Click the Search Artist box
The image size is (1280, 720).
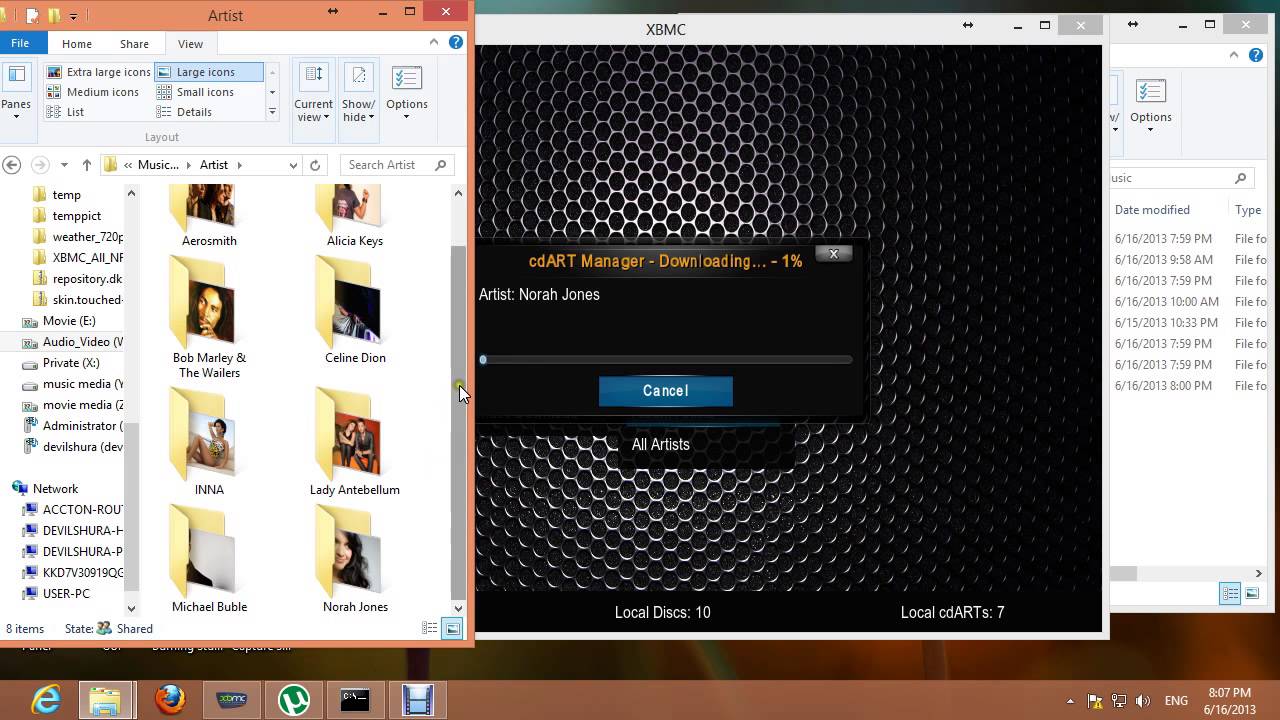[397, 165]
